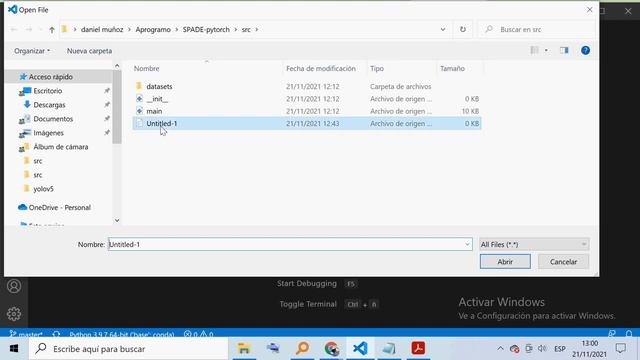The height and width of the screenshot is (360, 640).
Task: Open help with the question mark icon
Action: click(x=585, y=50)
